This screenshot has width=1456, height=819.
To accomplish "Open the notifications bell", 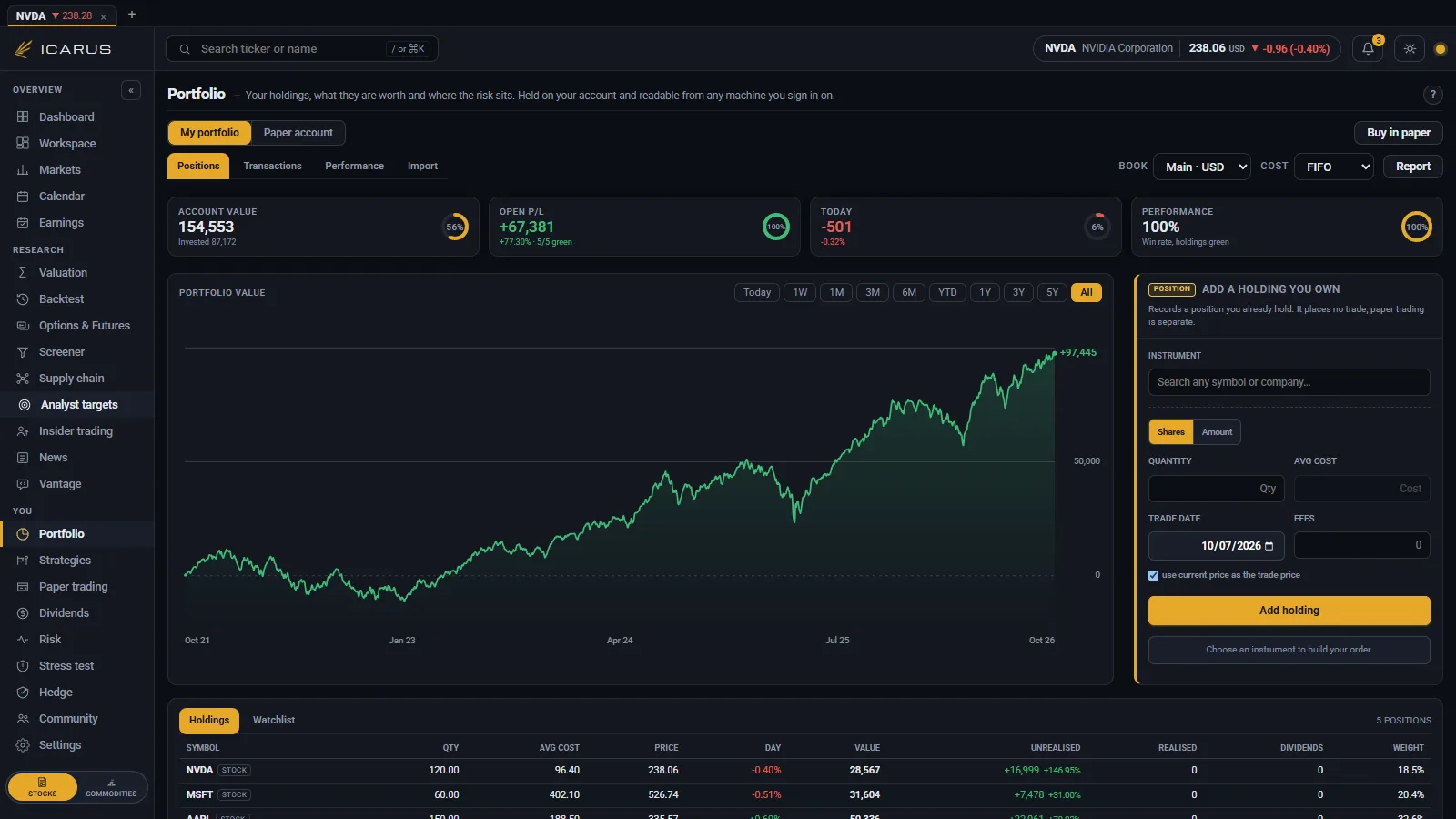I will (1368, 49).
